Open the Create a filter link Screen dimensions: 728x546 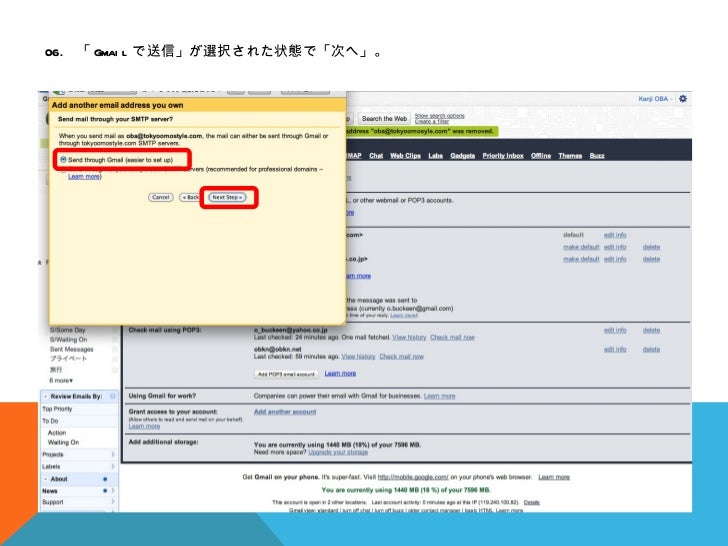tap(432, 121)
